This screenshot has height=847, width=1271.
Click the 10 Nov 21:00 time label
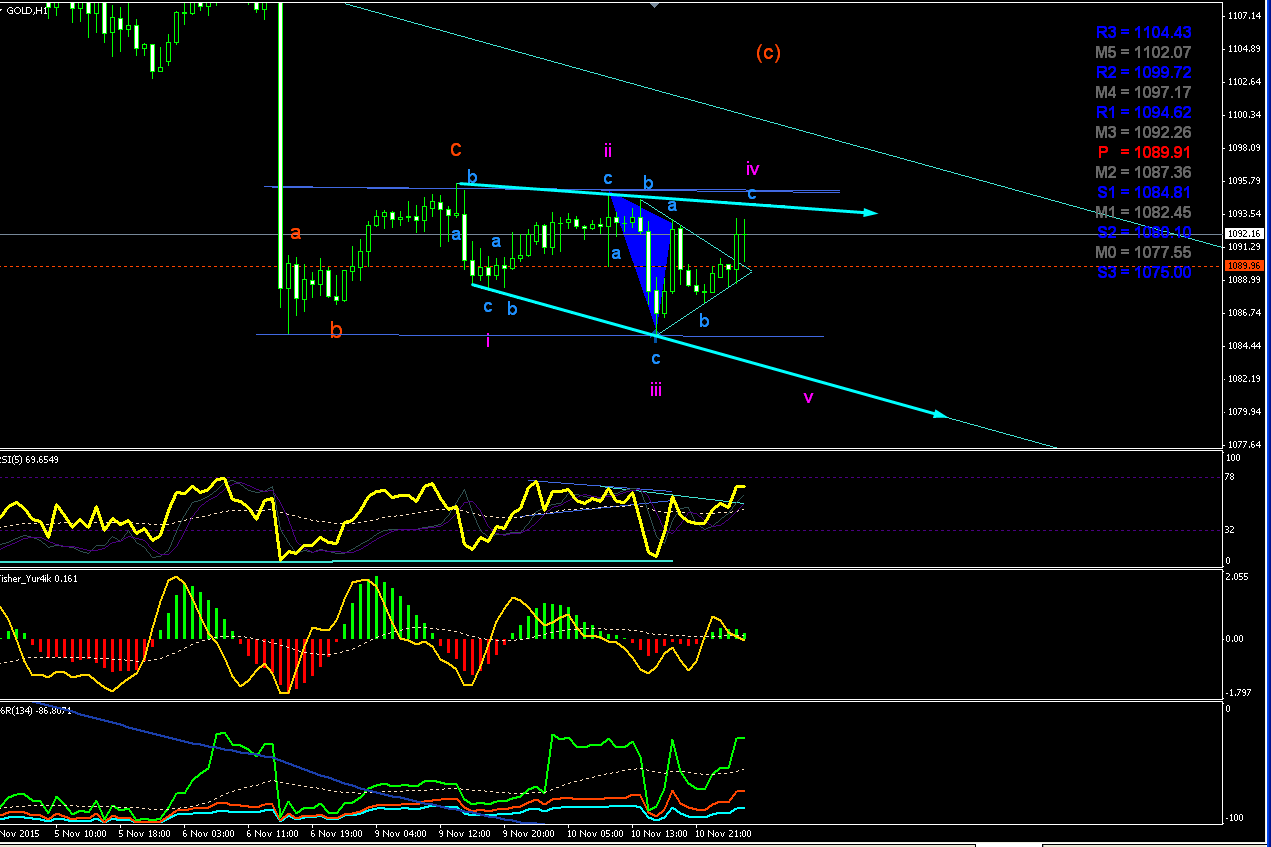point(723,832)
